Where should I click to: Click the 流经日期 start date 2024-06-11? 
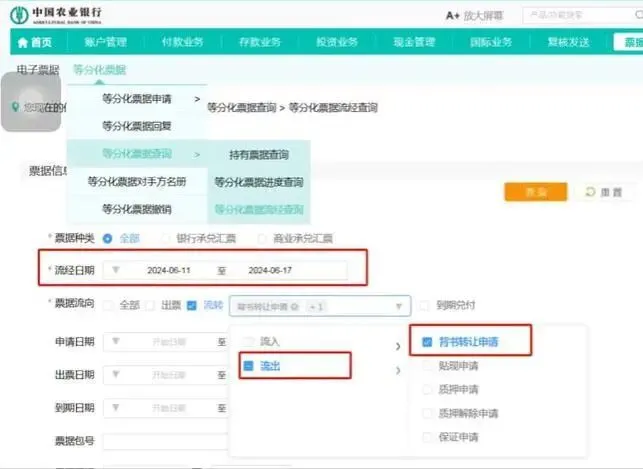[169, 270]
